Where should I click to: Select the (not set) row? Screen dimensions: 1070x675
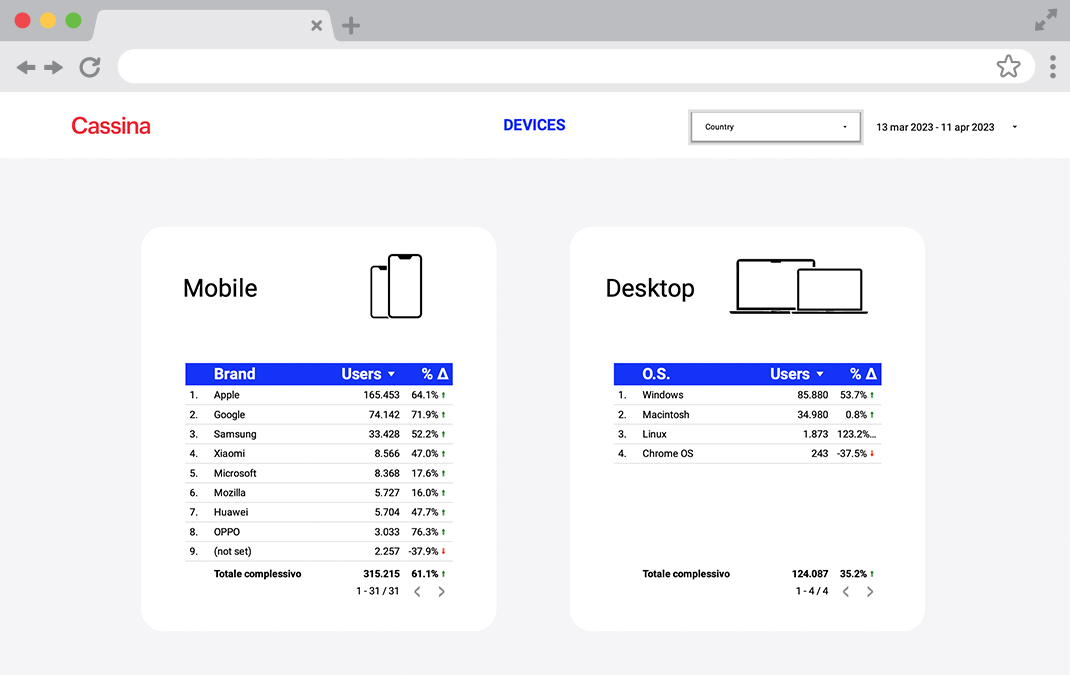tap(319, 551)
